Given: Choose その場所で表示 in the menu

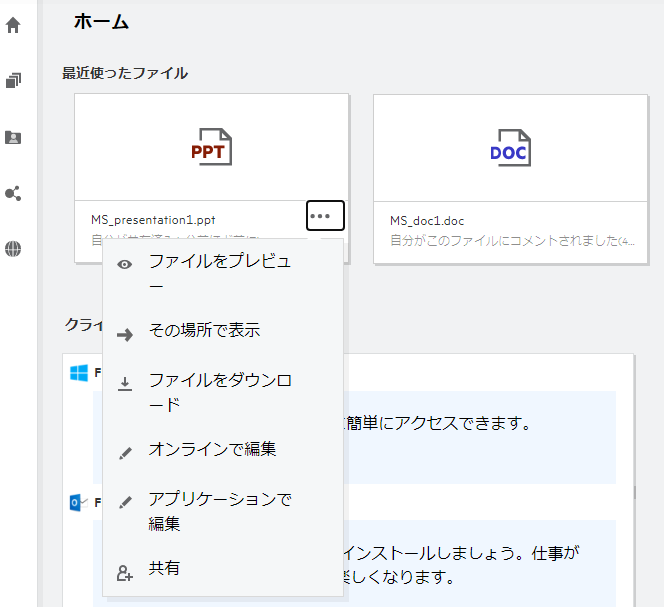Looking at the screenshot, I should coord(204,330).
